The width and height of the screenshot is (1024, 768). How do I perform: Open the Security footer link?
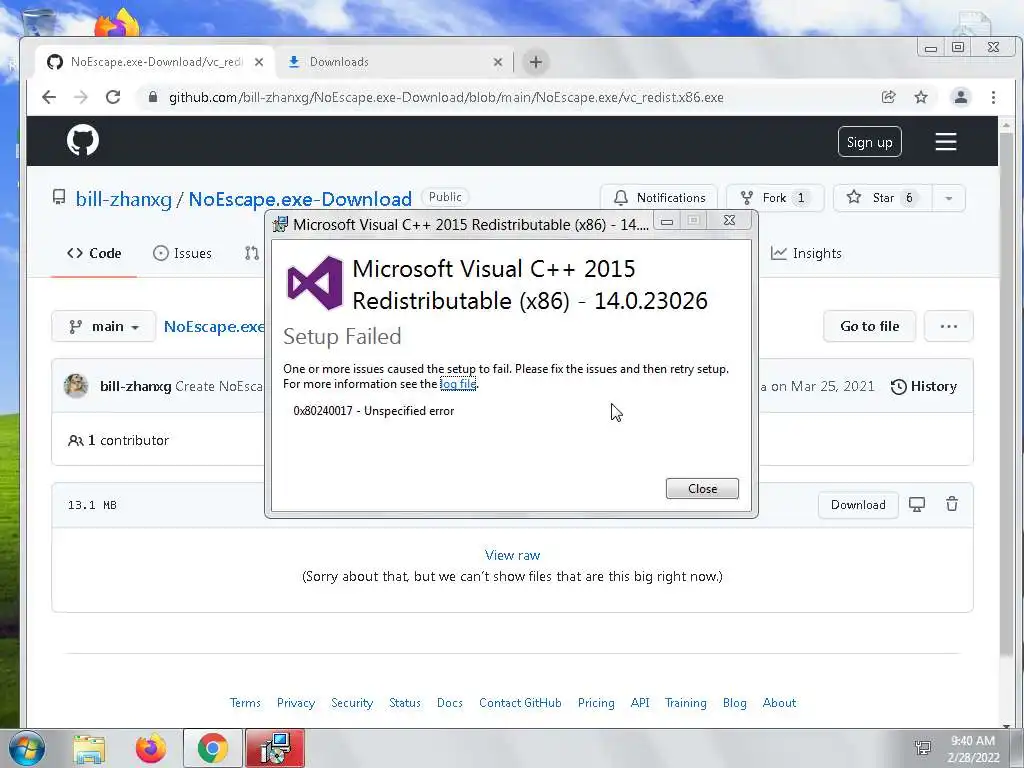(352, 703)
